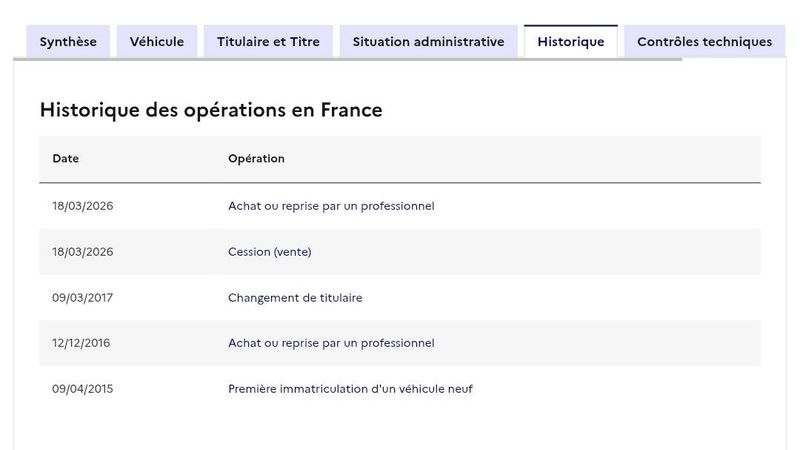Select the 'Changement de titulaire' operation

coord(295,298)
